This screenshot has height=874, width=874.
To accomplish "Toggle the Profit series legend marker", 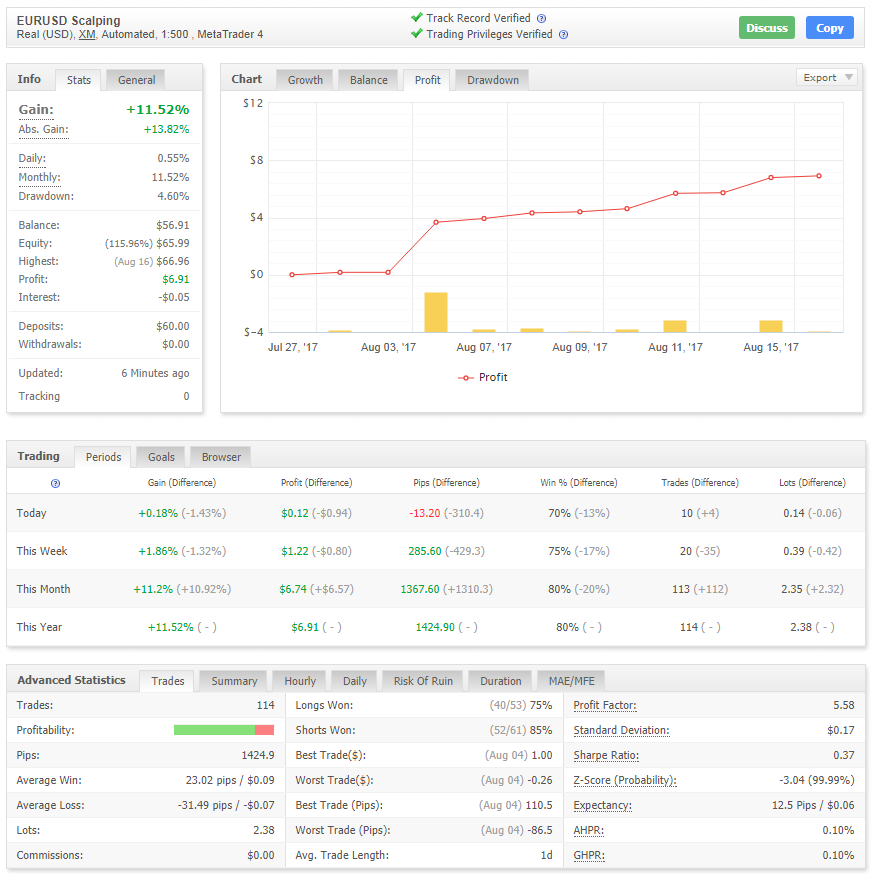I will click(465, 378).
